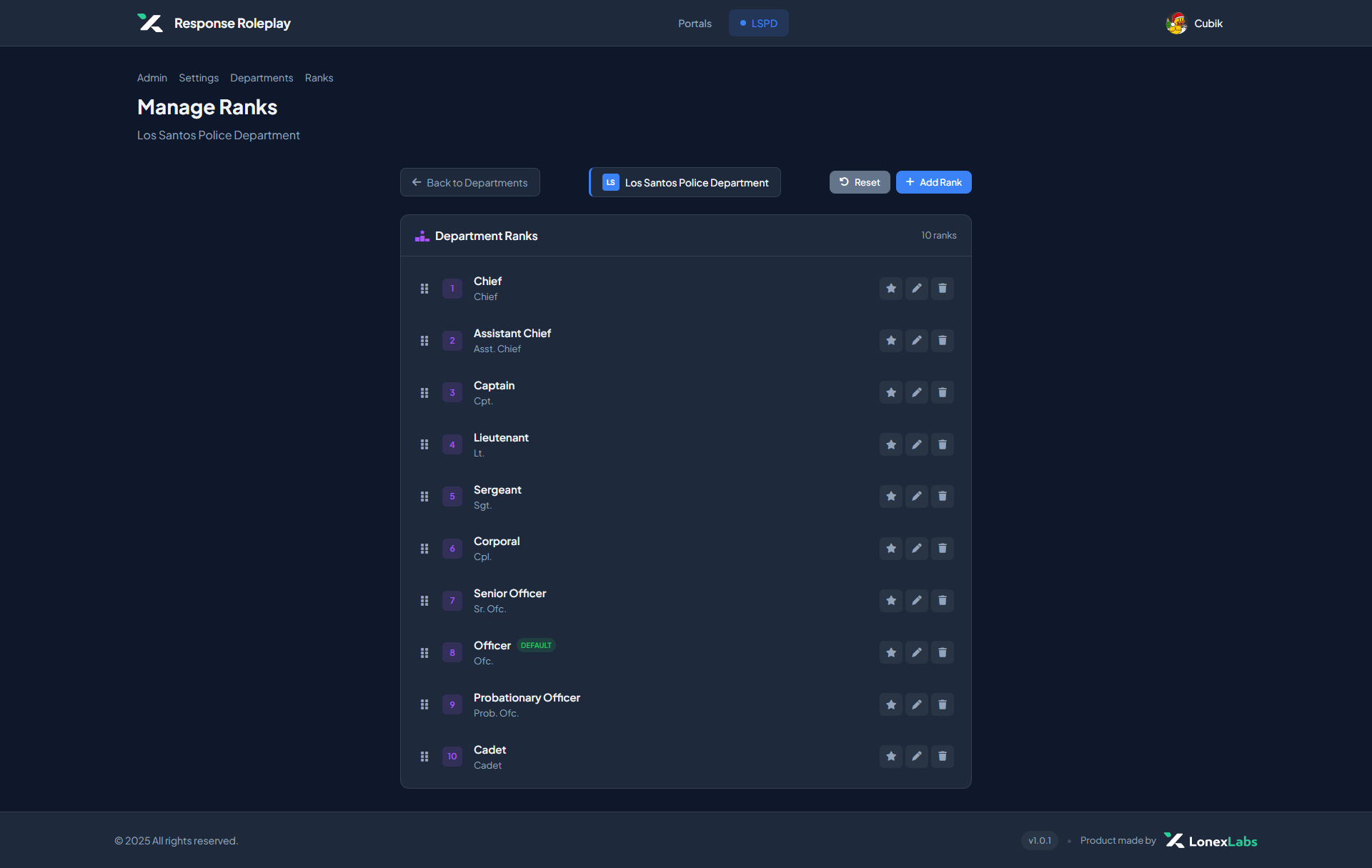Delete the Chief rank trash icon
This screenshot has width=1372, height=868.
tap(943, 289)
